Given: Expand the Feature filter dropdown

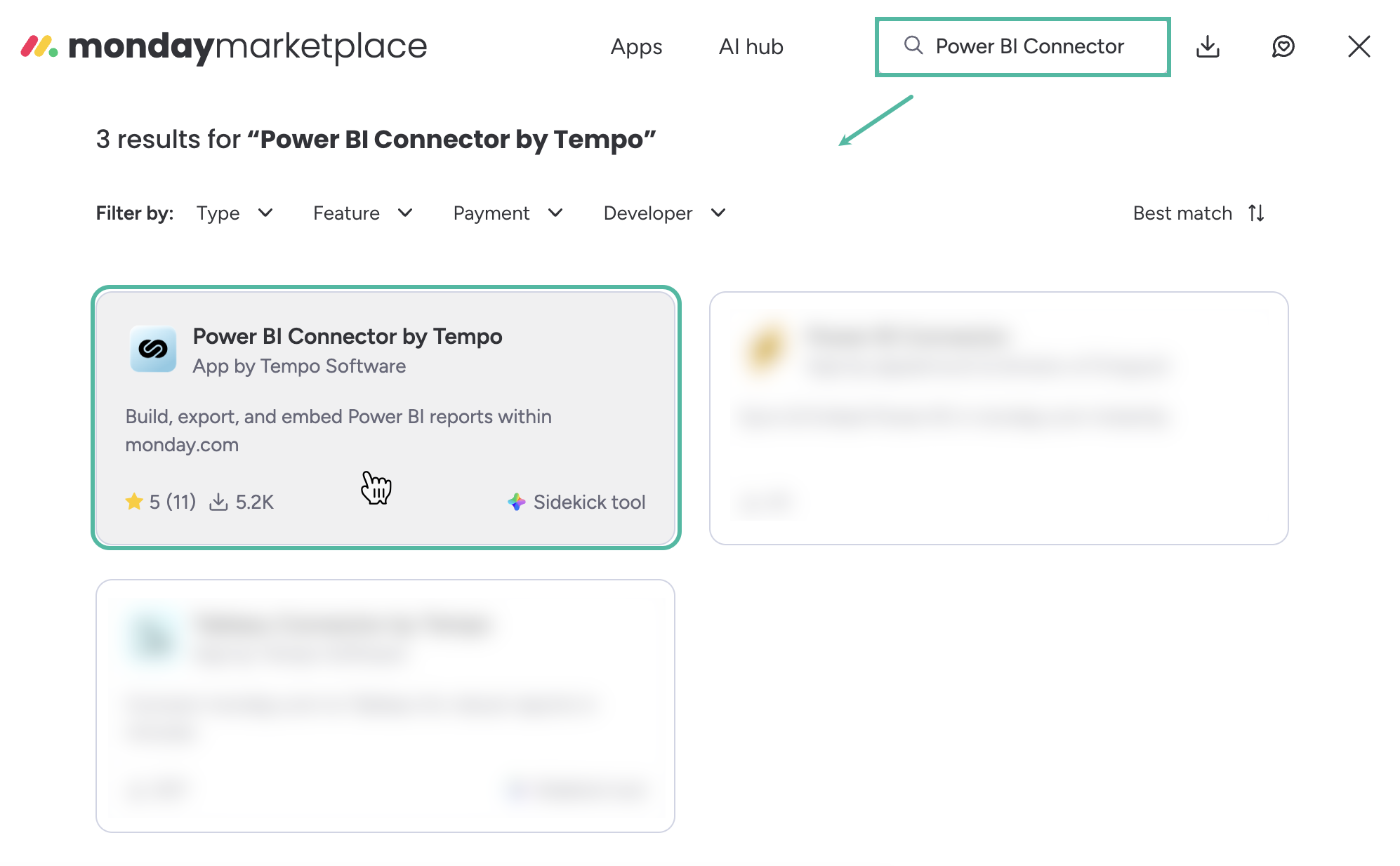Looking at the screenshot, I should coord(363,213).
